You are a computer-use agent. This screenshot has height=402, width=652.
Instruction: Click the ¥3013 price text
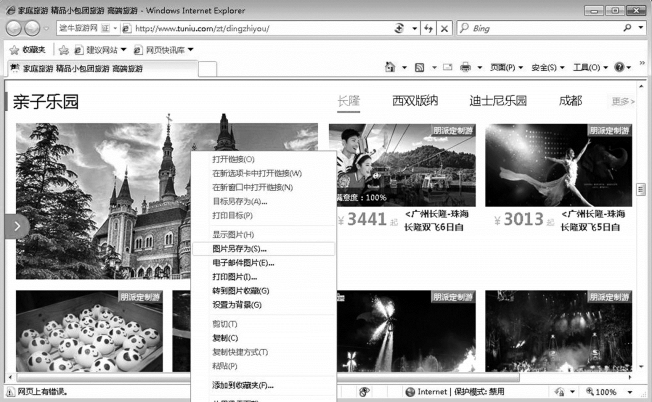519,219
